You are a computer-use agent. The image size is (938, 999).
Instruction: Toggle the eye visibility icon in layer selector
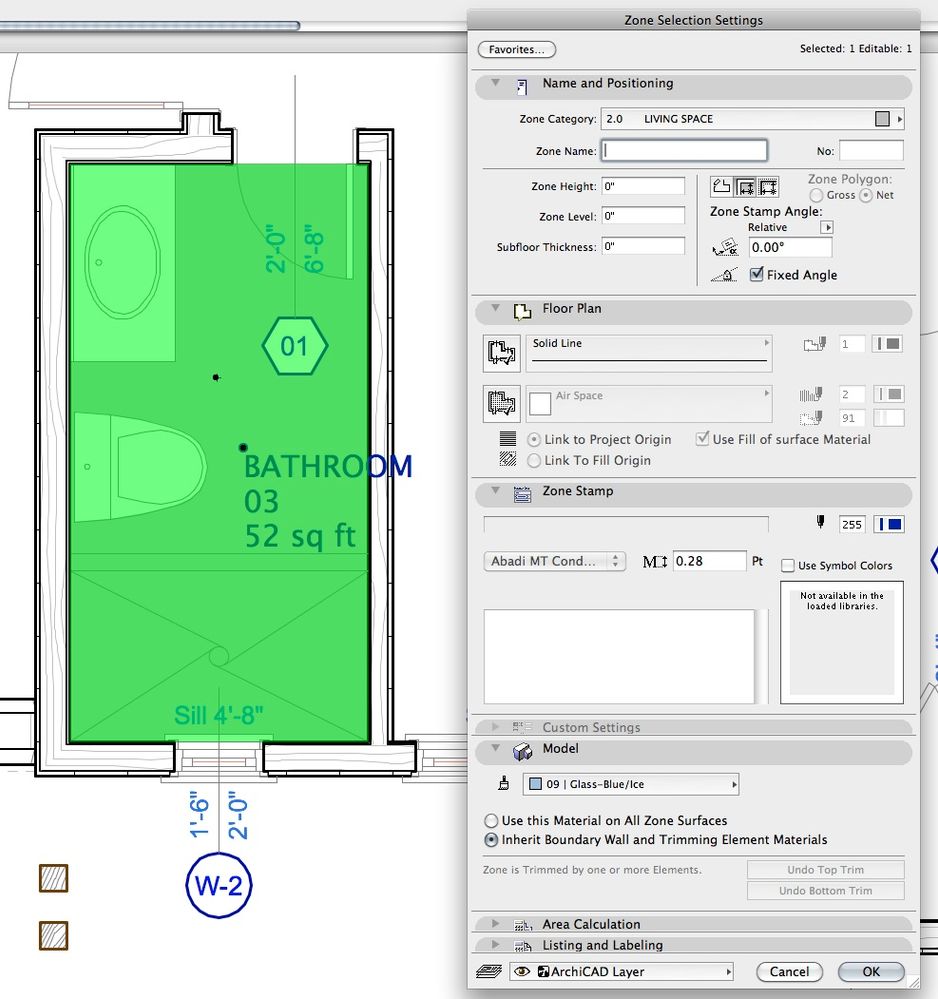523,972
